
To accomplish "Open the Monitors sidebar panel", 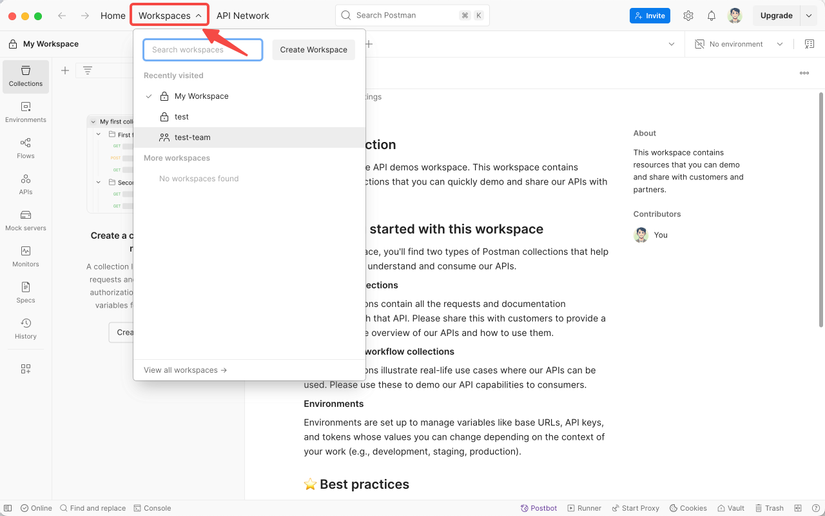I will [25, 257].
